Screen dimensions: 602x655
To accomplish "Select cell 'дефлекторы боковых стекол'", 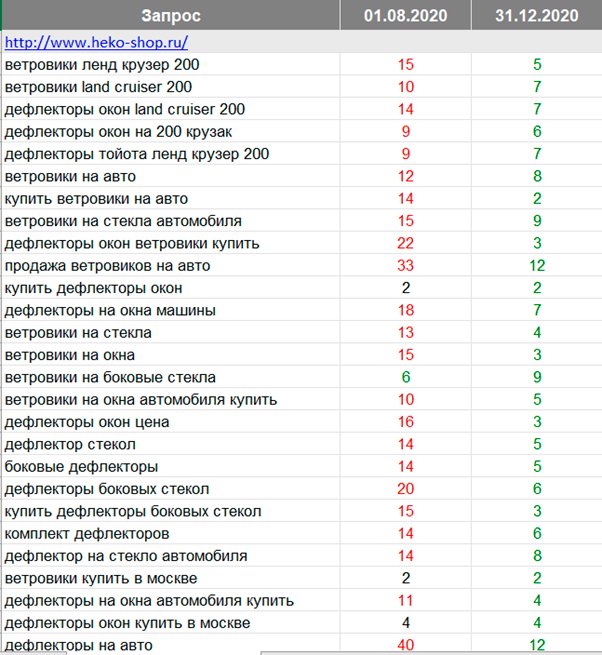I will [171, 489].
